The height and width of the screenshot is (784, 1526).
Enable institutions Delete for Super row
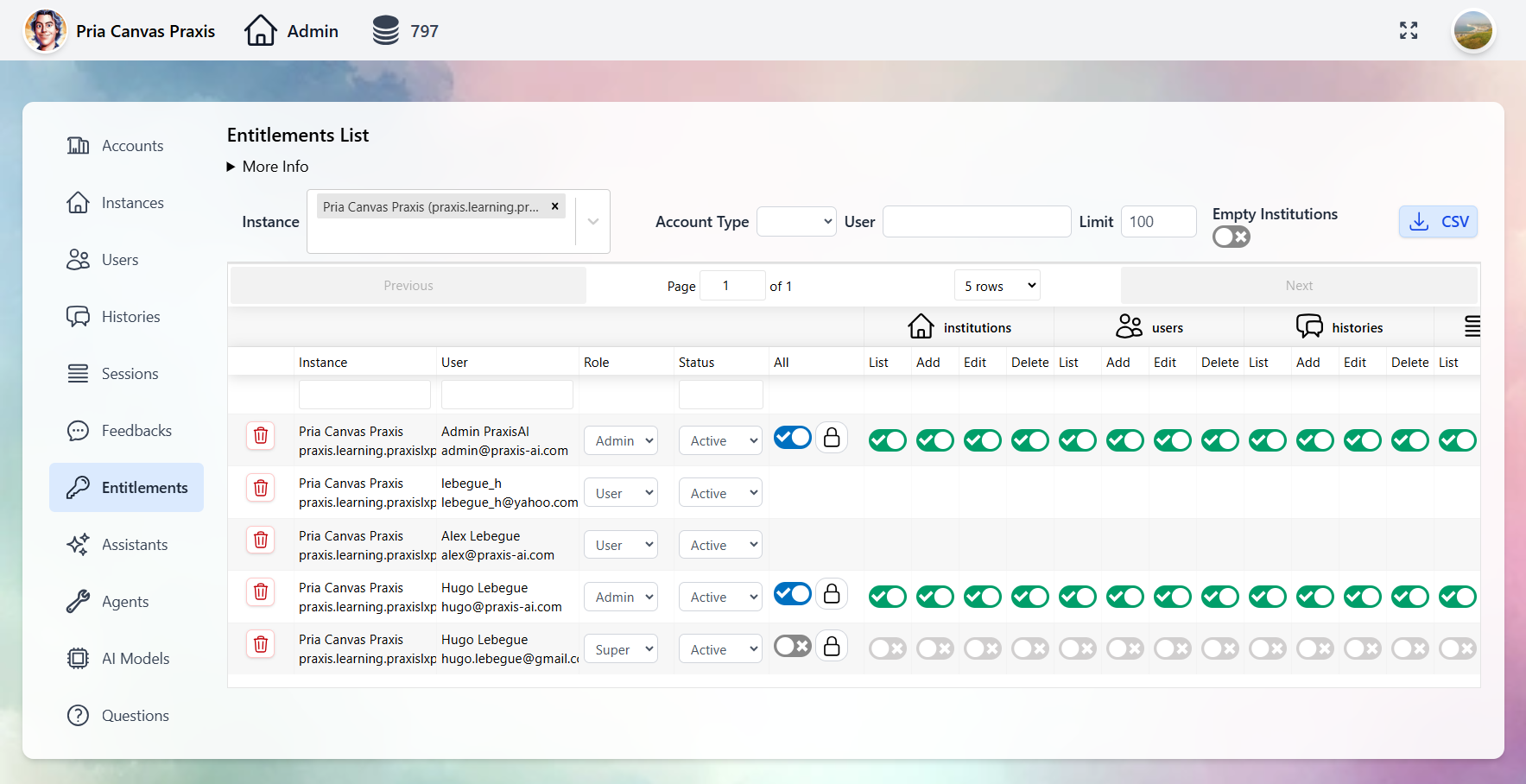[x=1030, y=648]
